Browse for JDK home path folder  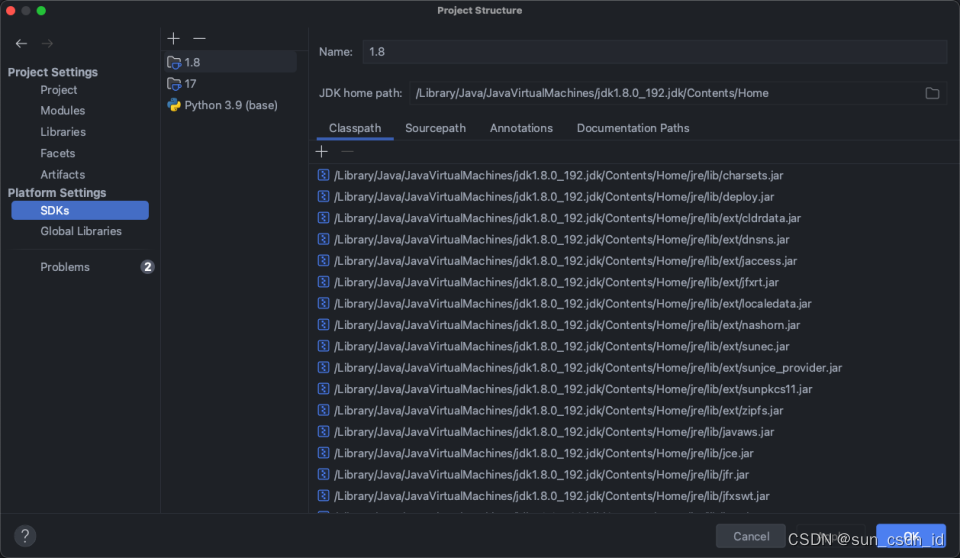(x=932, y=93)
